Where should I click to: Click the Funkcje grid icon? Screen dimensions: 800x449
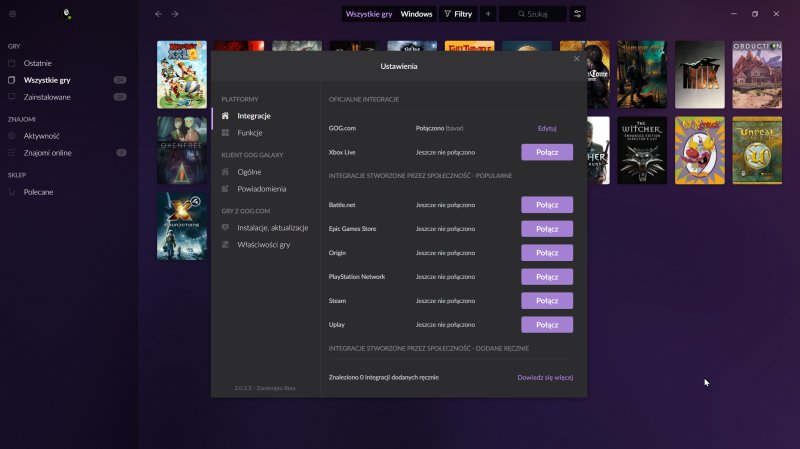tap(225, 133)
